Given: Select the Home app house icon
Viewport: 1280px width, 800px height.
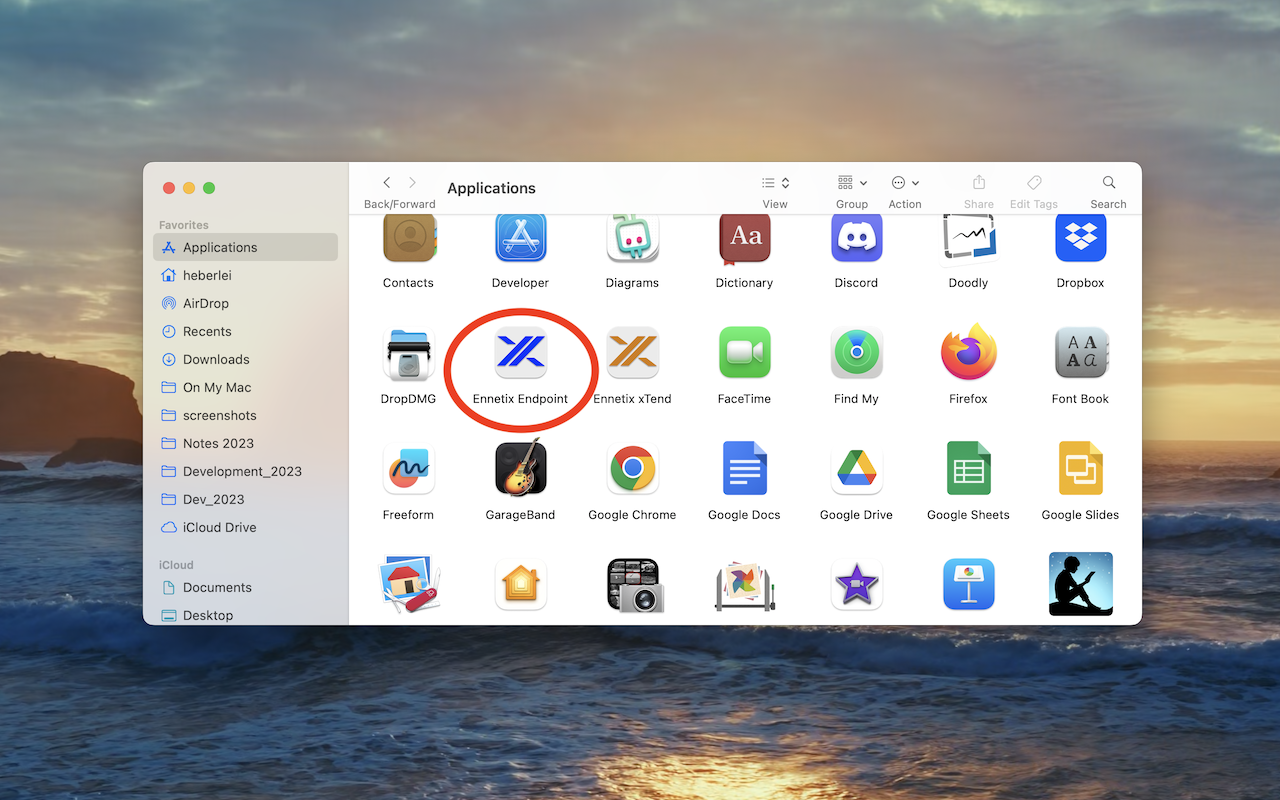Looking at the screenshot, I should tap(520, 584).
